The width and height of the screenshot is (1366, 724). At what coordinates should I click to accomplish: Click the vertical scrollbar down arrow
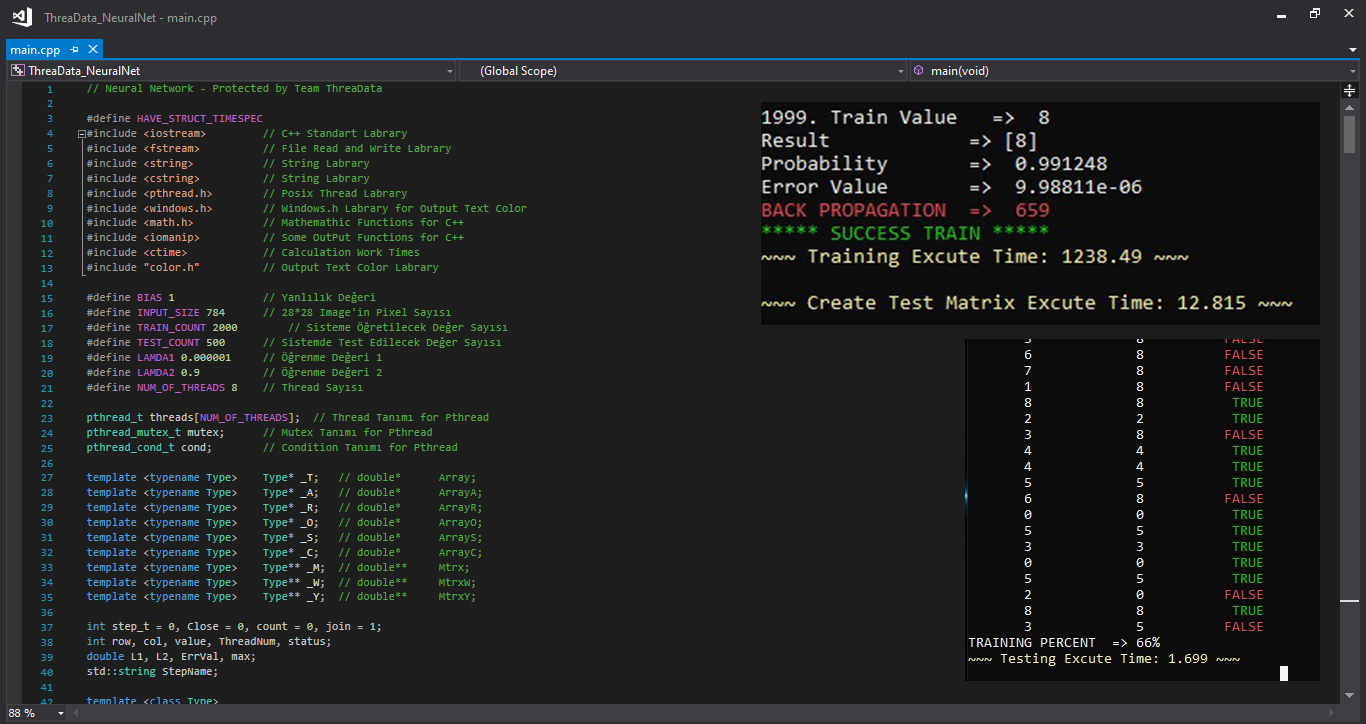(1349, 697)
